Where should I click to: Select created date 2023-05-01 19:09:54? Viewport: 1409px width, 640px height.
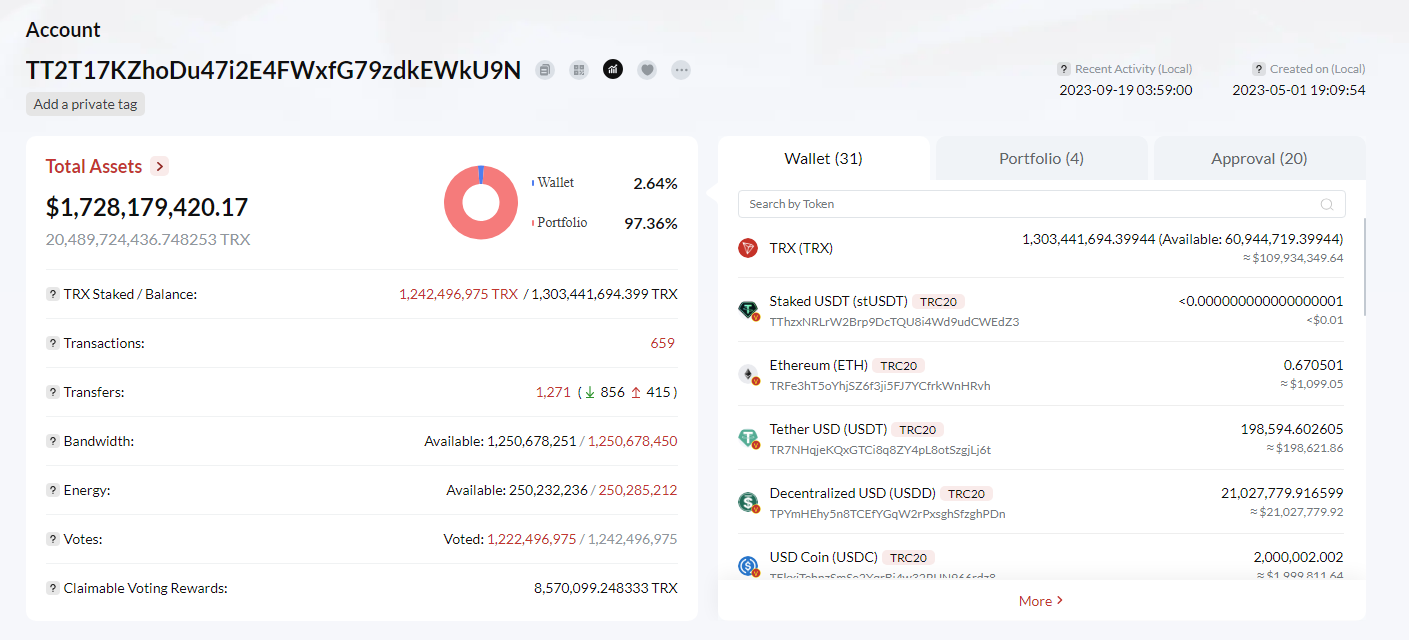coord(1298,90)
